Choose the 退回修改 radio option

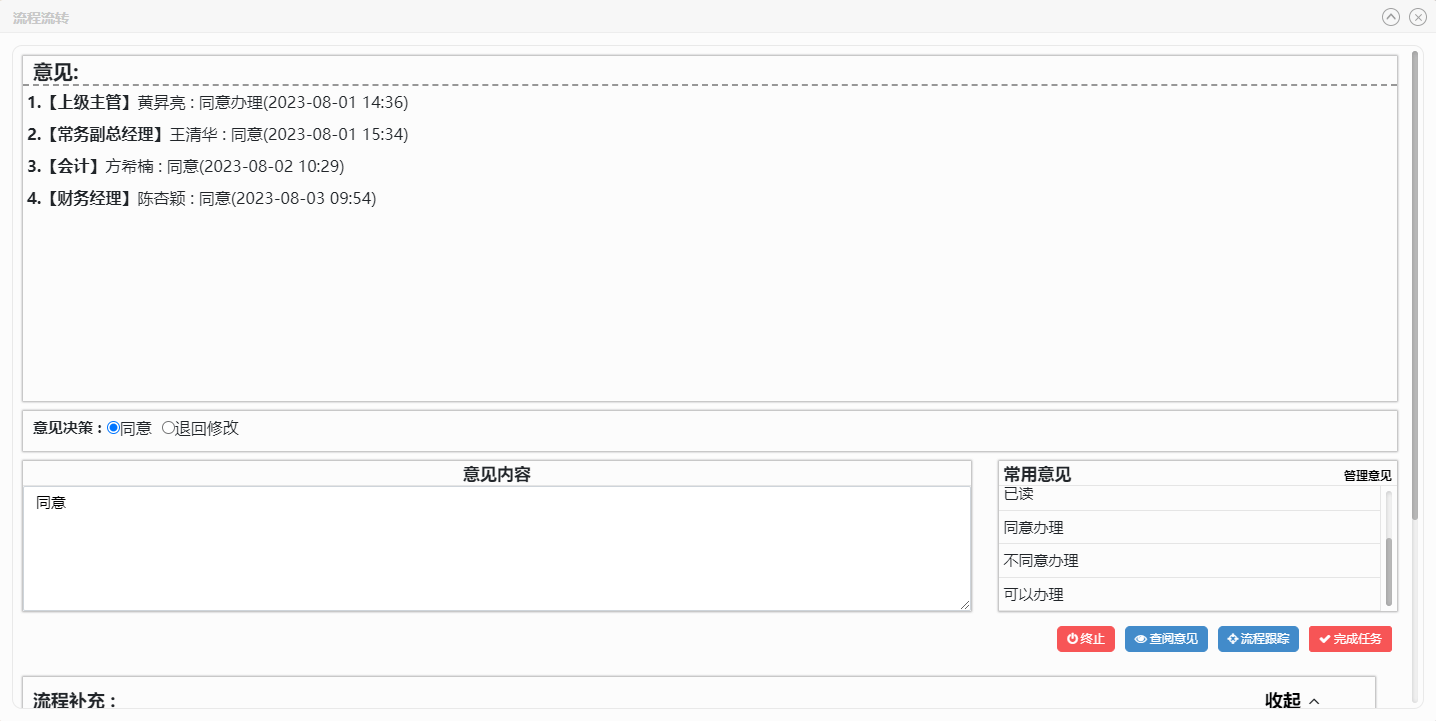pyautogui.click(x=168, y=428)
